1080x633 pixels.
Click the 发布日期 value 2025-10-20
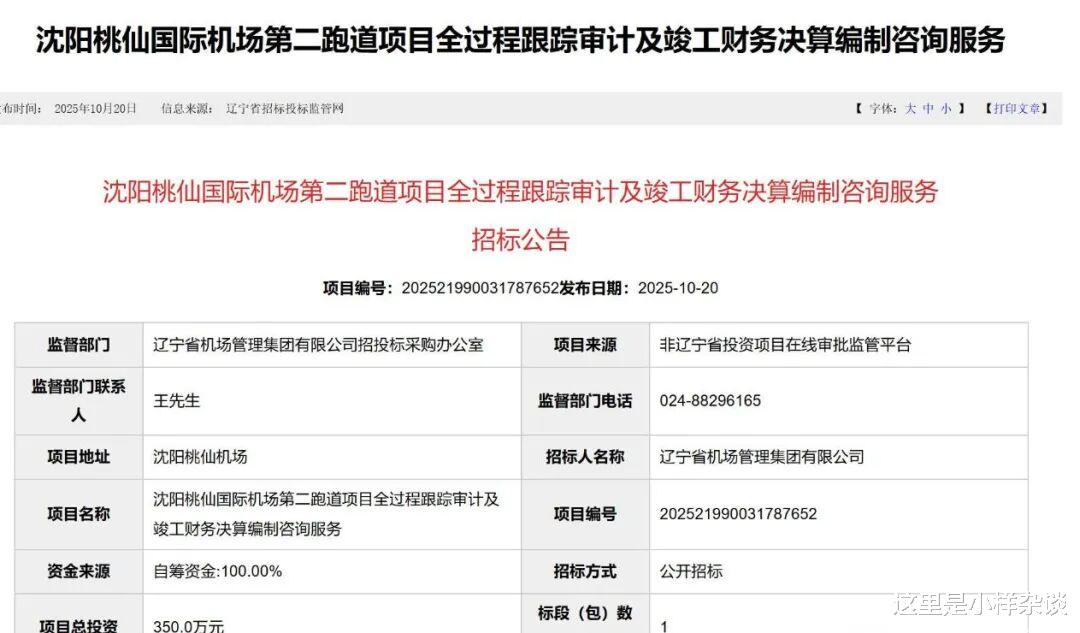(678, 288)
